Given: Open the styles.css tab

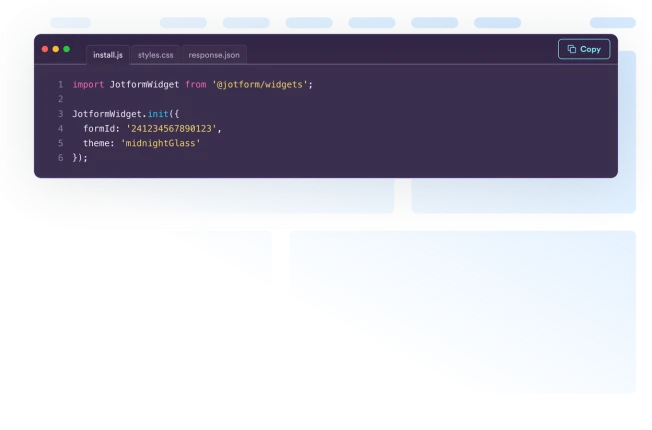Looking at the screenshot, I should [156, 55].
